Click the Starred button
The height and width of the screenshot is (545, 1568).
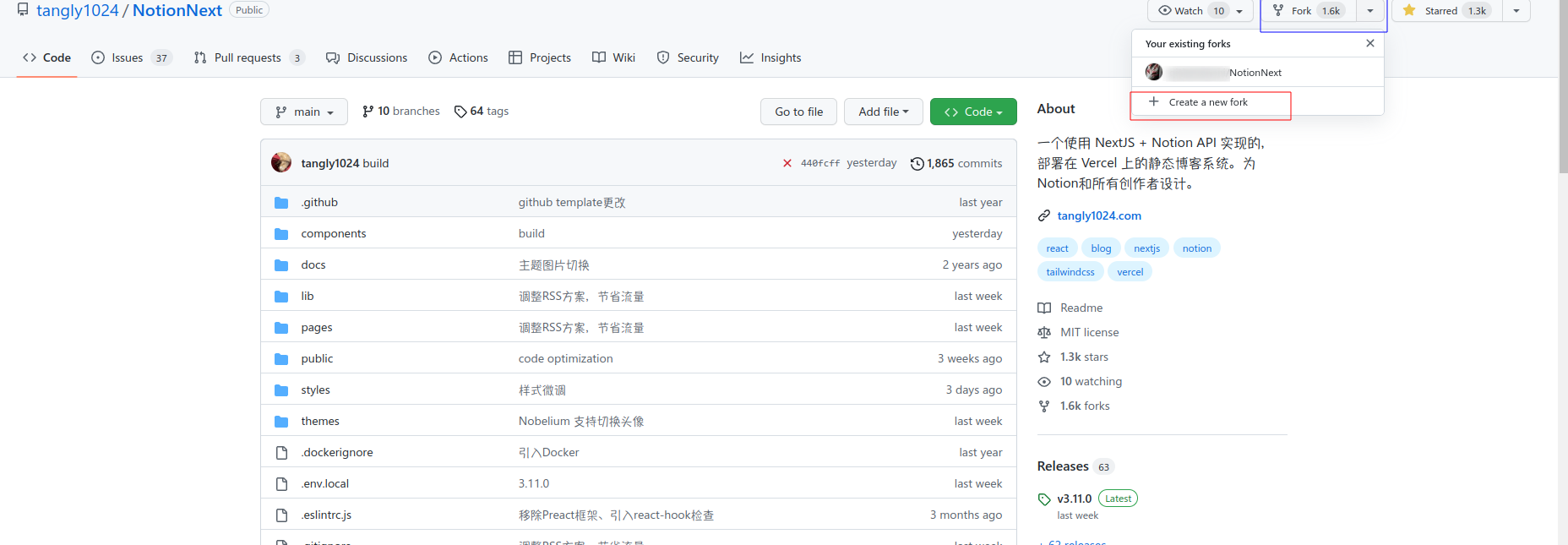click(x=1447, y=11)
